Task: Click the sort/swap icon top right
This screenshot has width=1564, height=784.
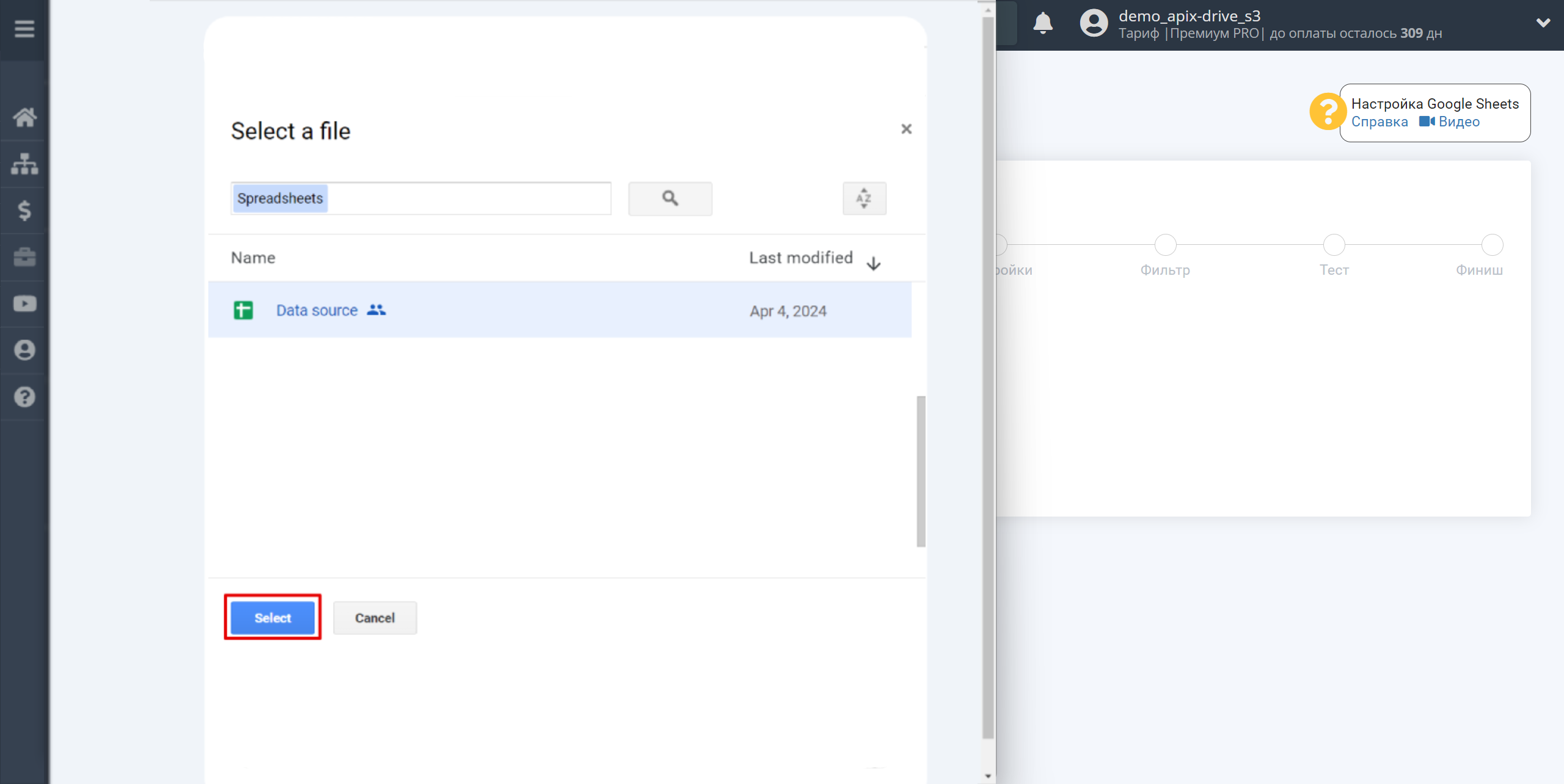Action: click(864, 198)
